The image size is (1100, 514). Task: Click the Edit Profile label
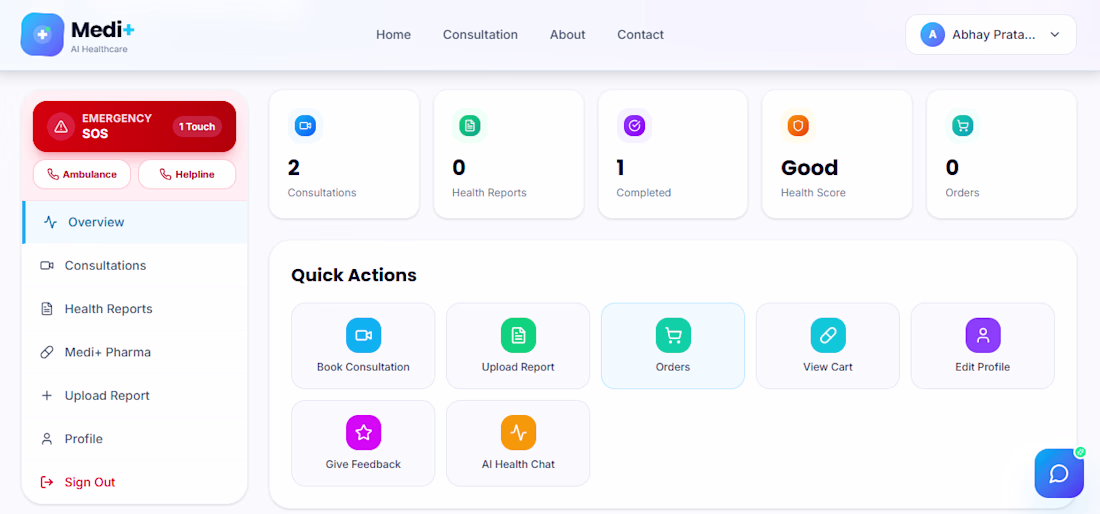coord(983,367)
